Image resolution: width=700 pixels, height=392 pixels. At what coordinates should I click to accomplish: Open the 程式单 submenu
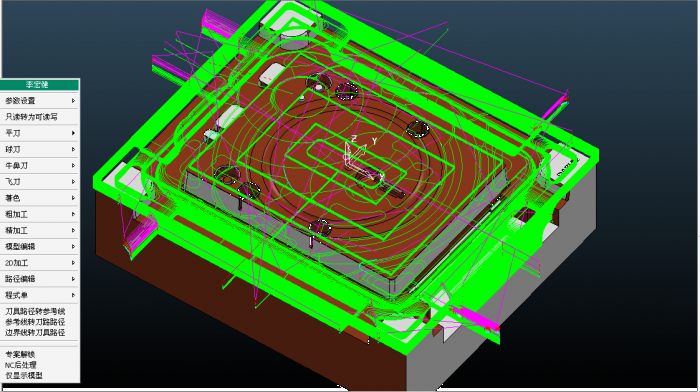pyautogui.click(x=39, y=295)
